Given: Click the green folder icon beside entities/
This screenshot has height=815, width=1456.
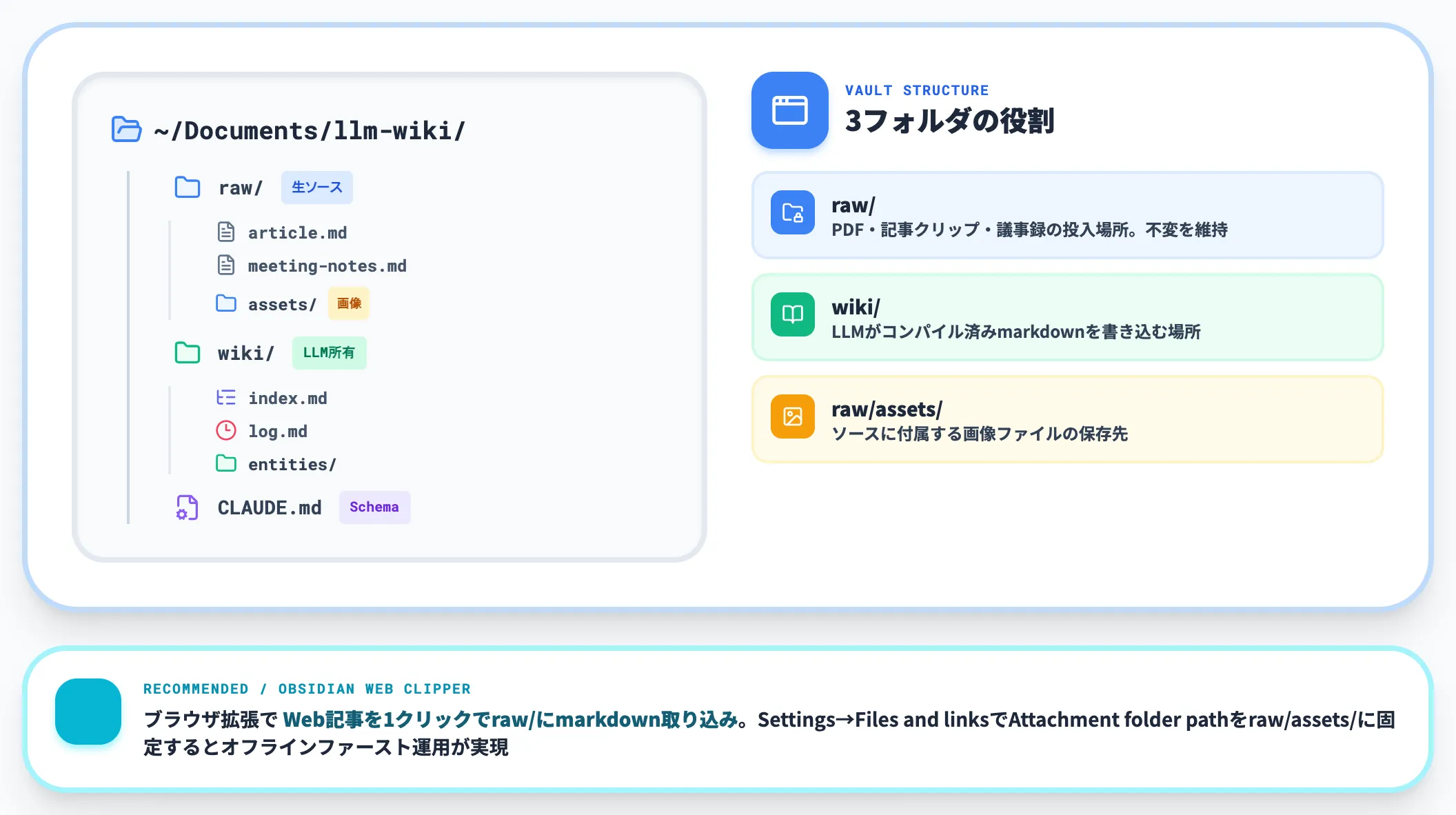Looking at the screenshot, I should click(226, 463).
